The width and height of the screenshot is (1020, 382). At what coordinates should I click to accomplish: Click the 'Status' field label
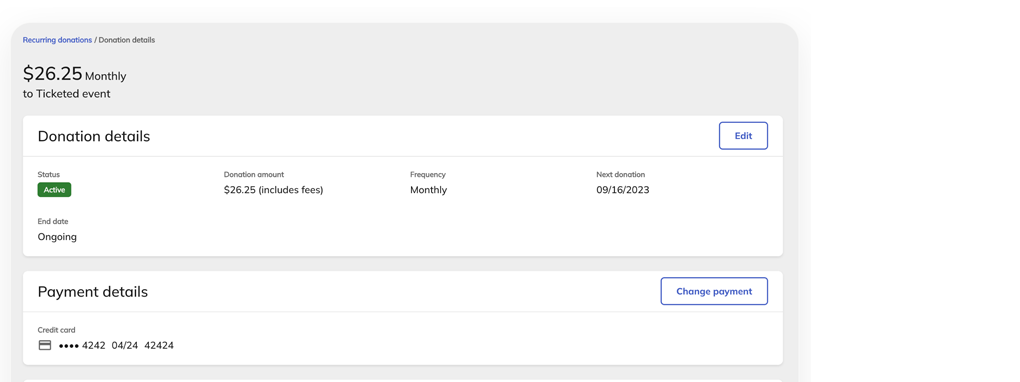tap(49, 174)
